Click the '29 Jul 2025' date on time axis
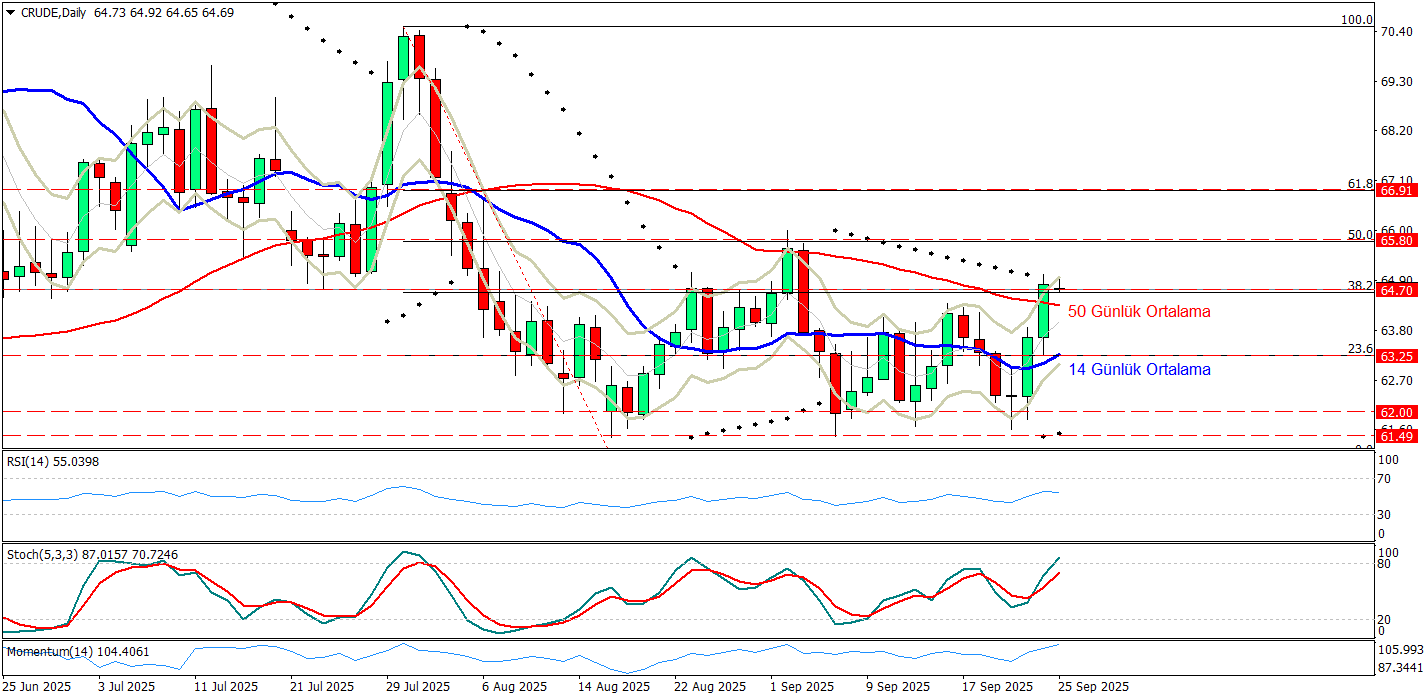Viewport: 1424px width, 699px height. [416, 687]
